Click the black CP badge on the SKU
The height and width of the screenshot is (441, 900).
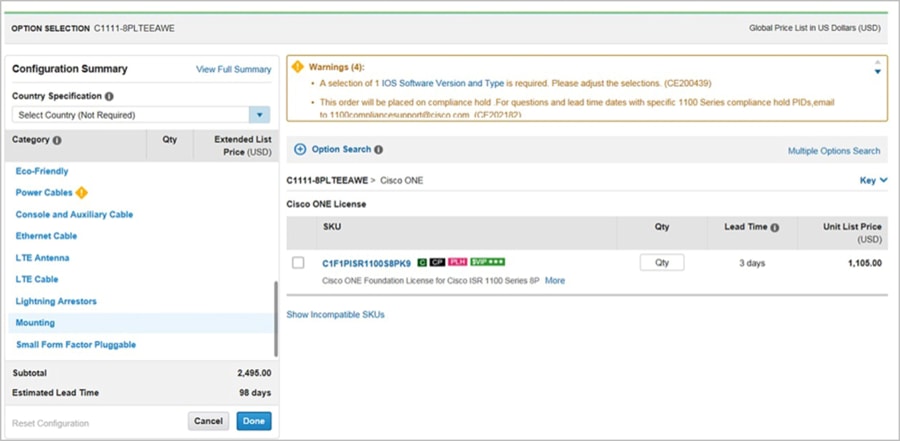click(x=437, y=262)
